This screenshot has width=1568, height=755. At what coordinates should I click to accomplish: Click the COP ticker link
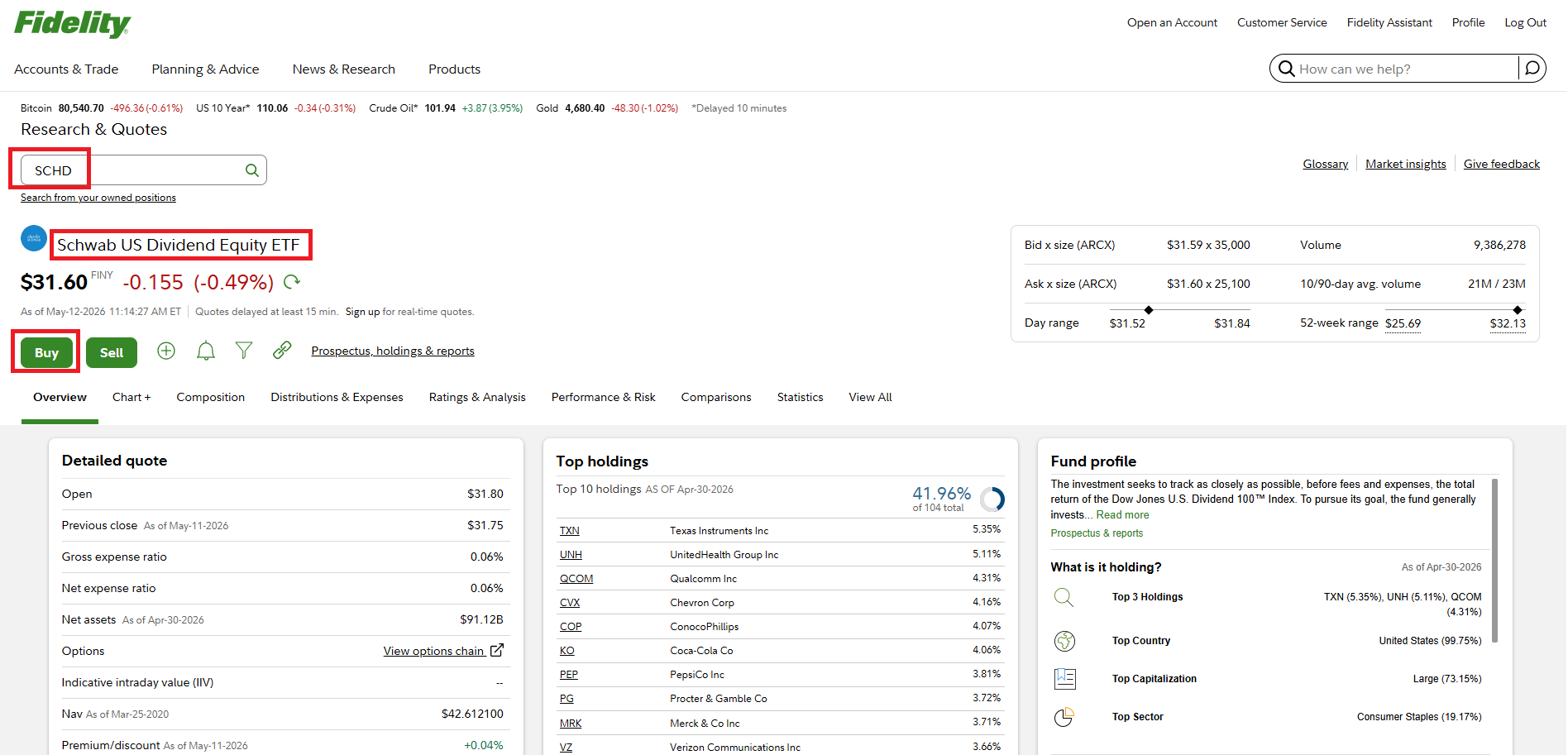[x=571, y=627]
